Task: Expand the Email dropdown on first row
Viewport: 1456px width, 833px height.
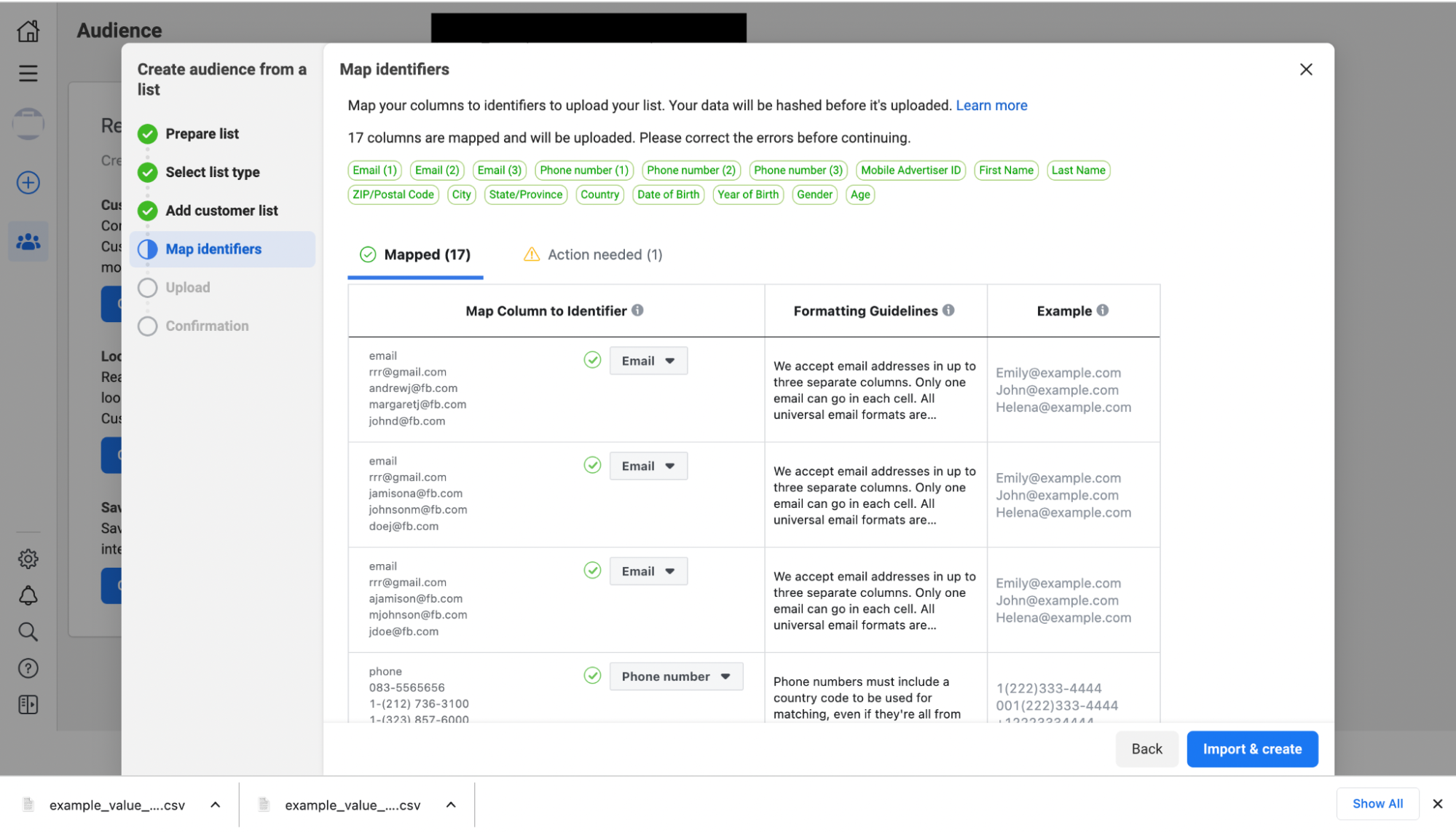Action: pos(649,360)
